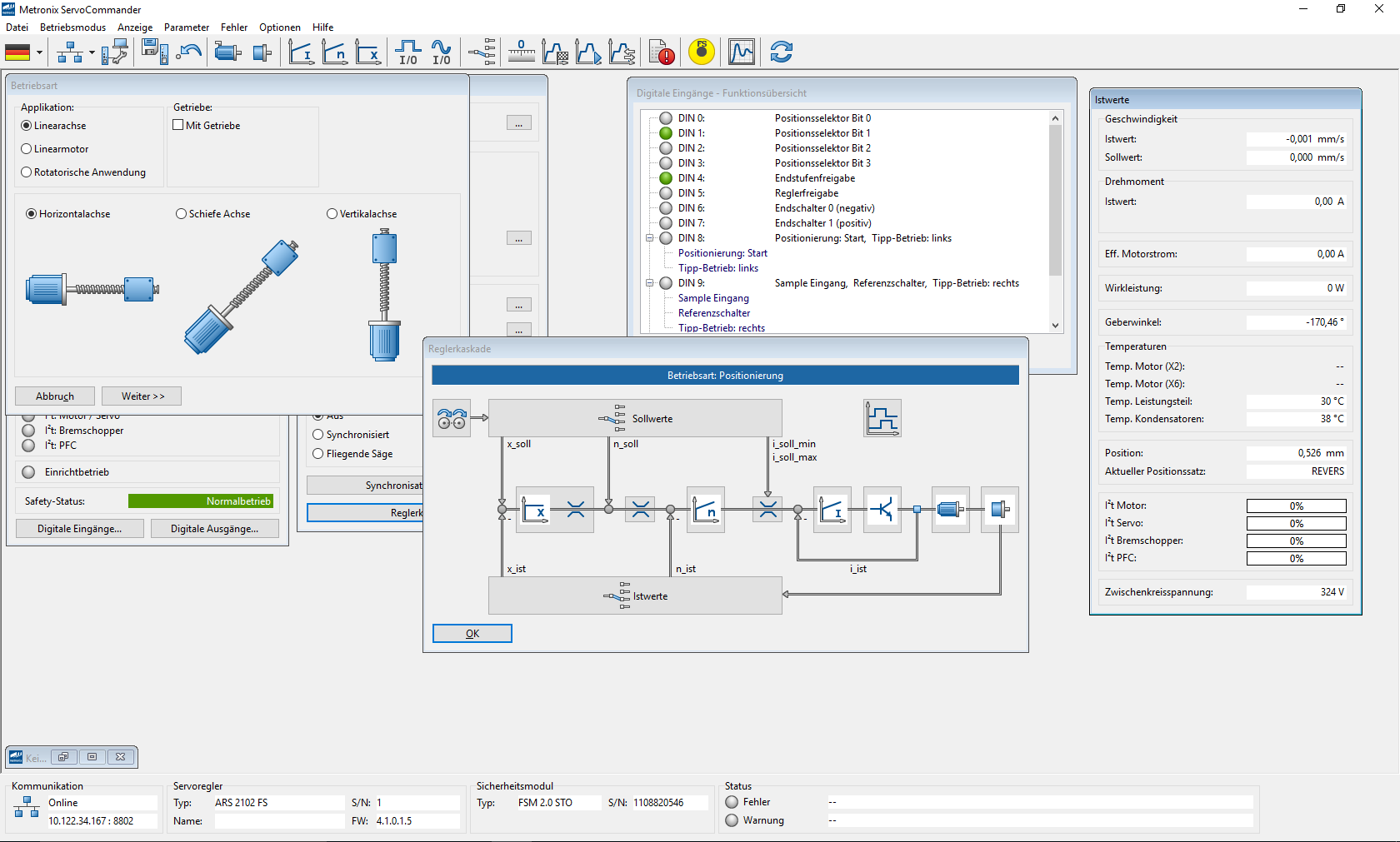Click Weiter >> button
The image size is (1400, 842).
coord(143,396)
